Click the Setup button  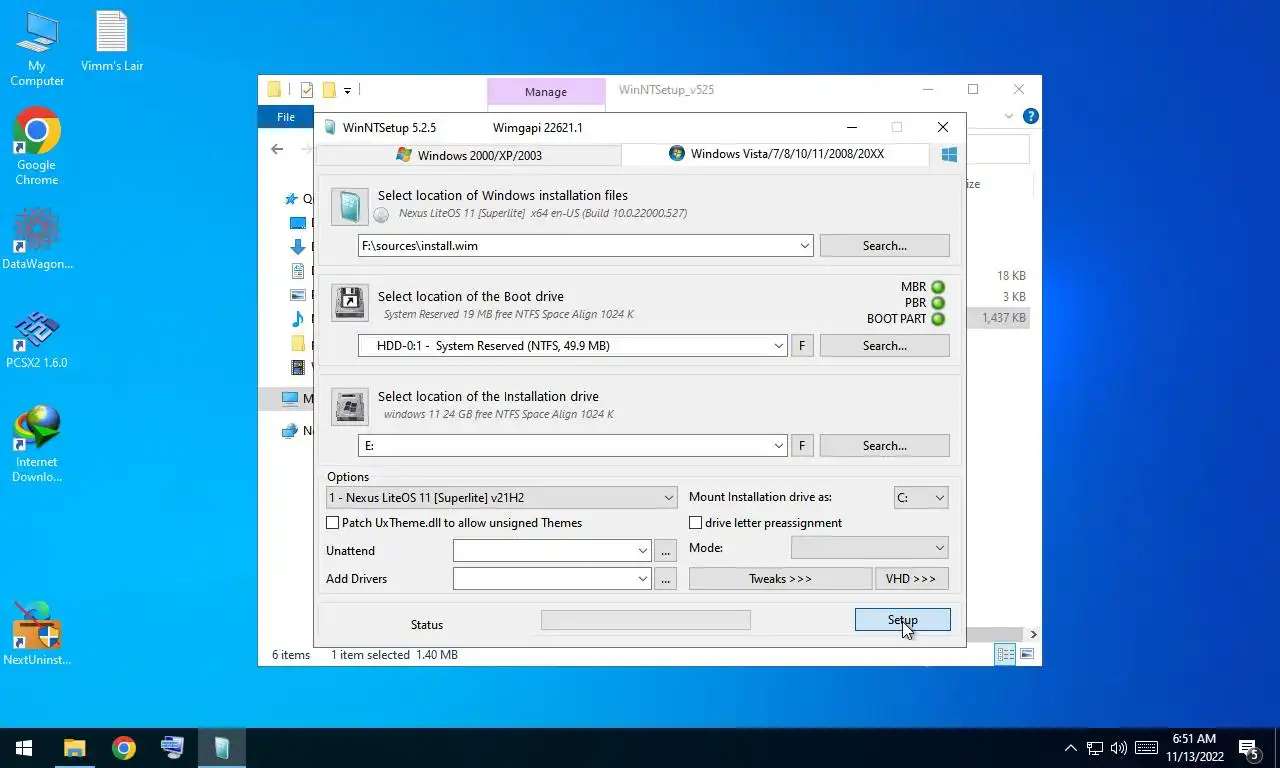(902, 620)
